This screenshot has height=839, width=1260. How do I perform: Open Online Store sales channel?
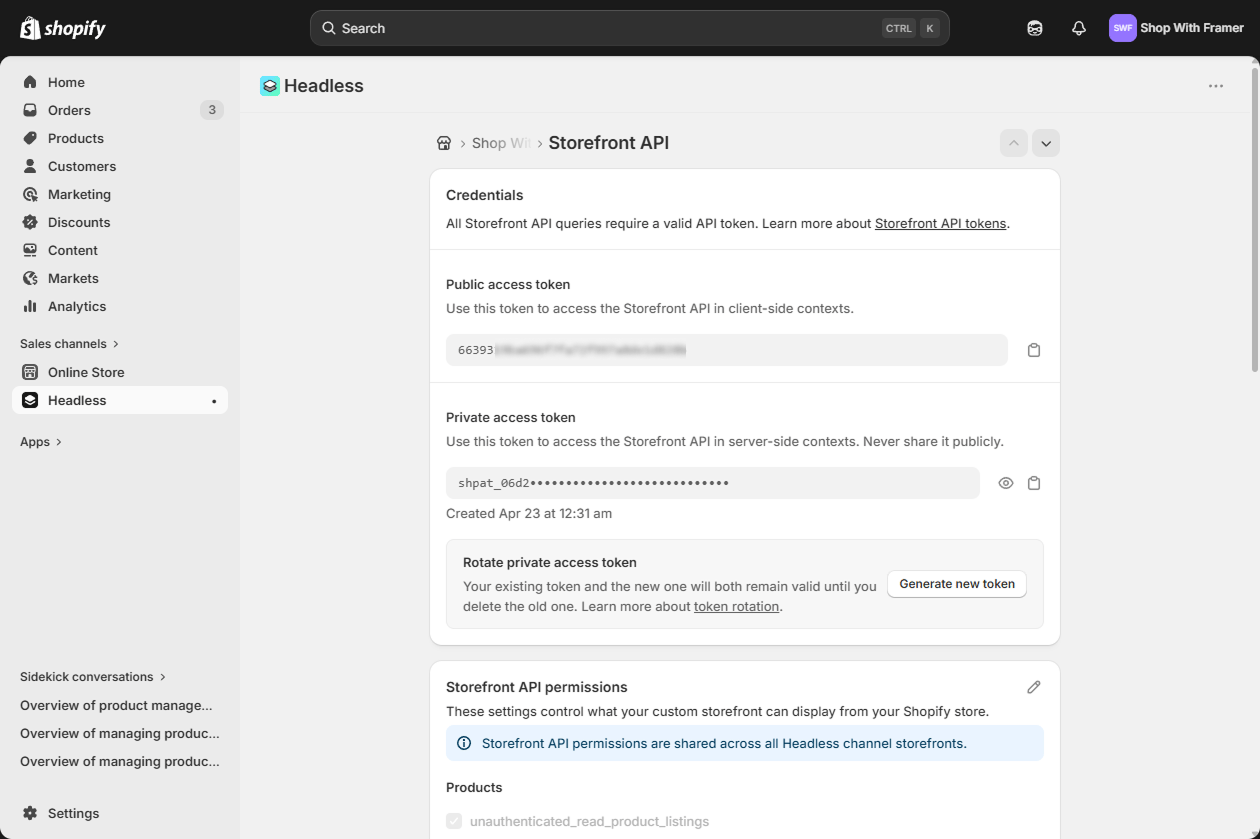120,372
